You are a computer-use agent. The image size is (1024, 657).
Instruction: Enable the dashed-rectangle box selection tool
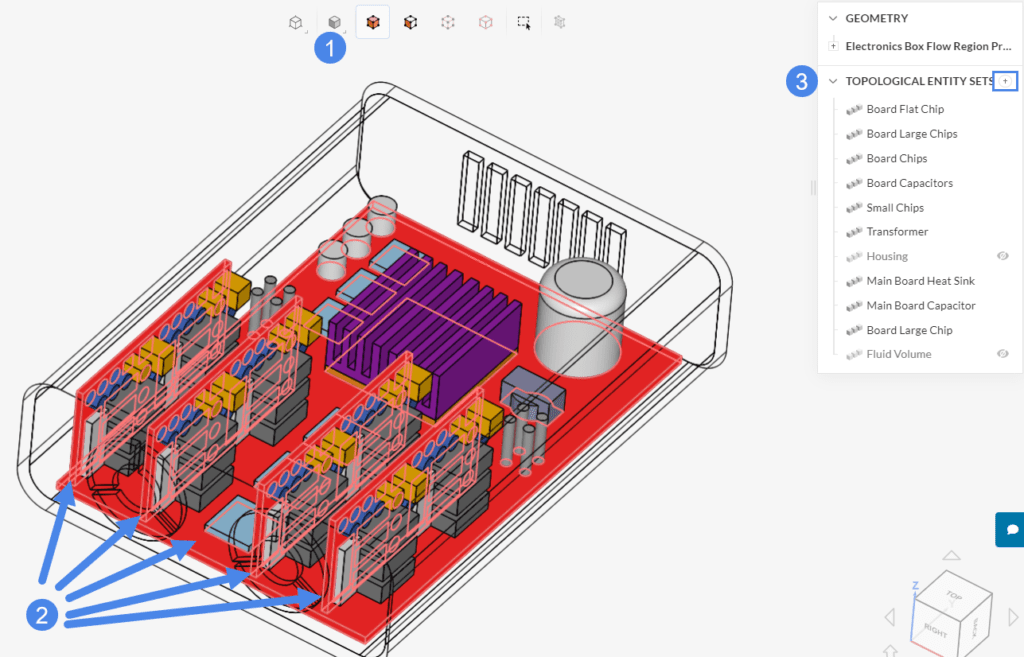click(523, 22)
